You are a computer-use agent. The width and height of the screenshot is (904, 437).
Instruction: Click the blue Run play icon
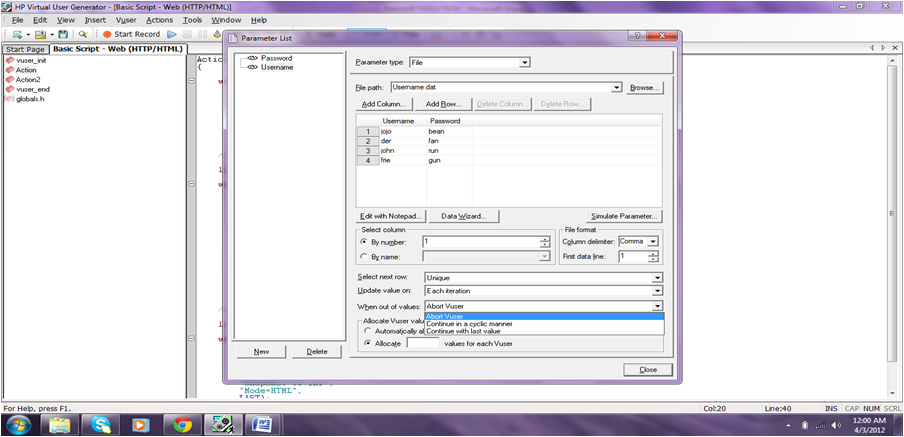172,35
